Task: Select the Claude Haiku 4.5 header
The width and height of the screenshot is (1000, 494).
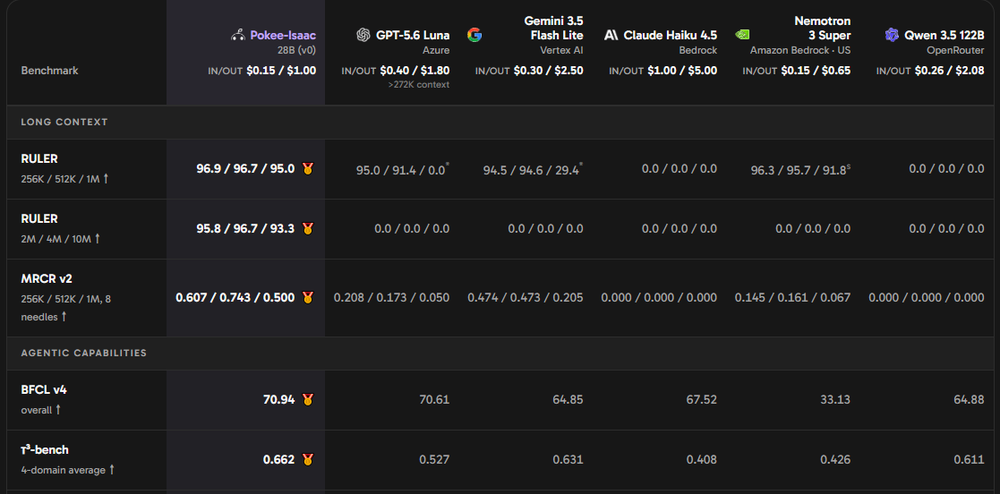Action: (x=670, y=35)
